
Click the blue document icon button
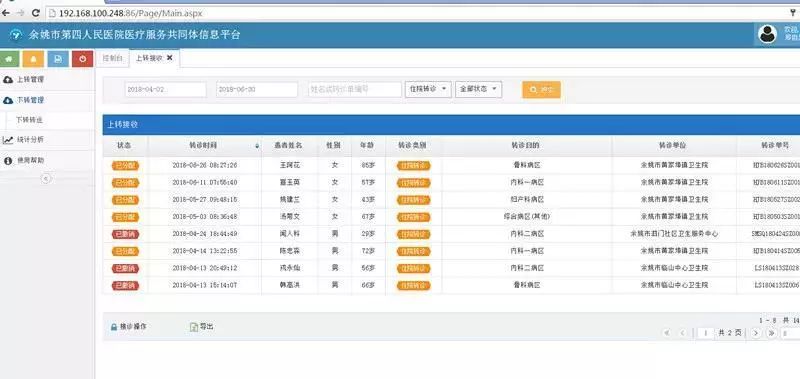58,59
